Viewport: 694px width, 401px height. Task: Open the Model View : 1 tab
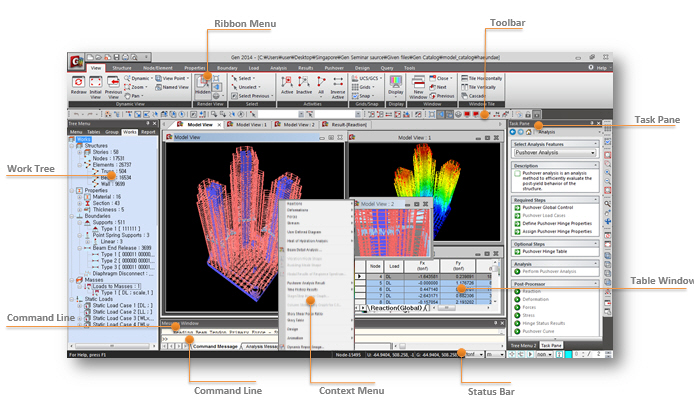[248, 125]
